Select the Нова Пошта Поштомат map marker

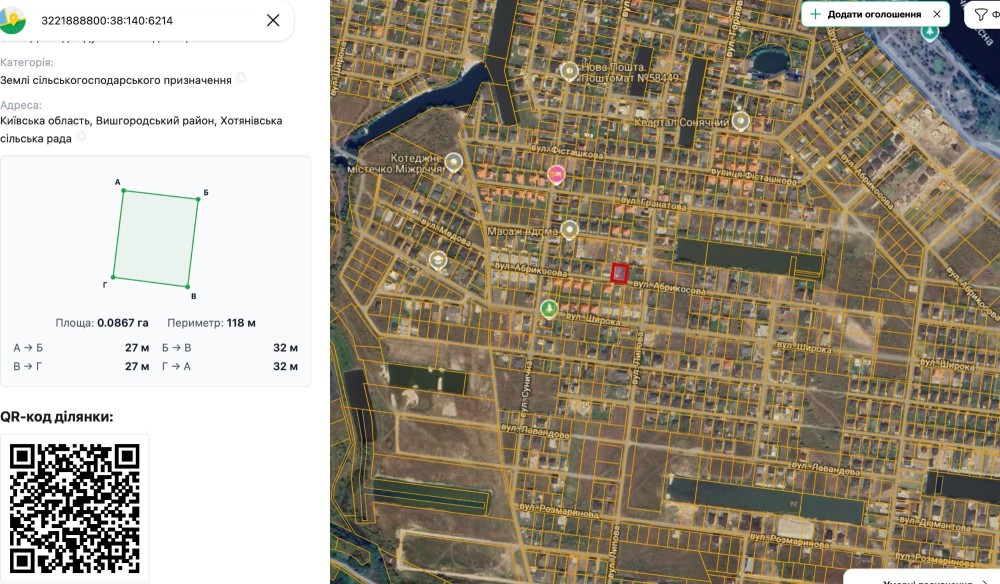pos(569,71)
